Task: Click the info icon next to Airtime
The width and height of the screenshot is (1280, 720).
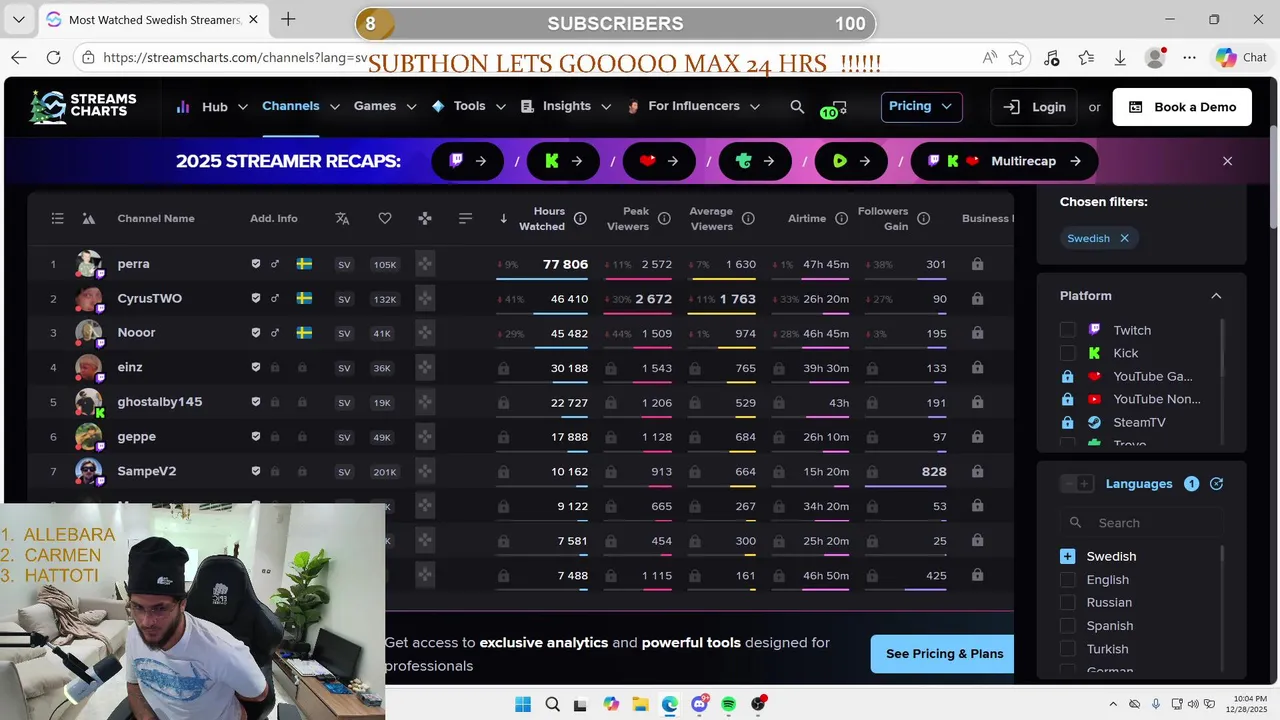Action: [x=841, y=219]
